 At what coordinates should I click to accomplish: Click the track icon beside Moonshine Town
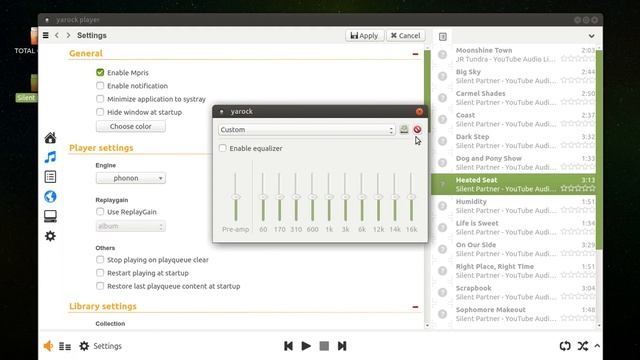click(442, 54)
